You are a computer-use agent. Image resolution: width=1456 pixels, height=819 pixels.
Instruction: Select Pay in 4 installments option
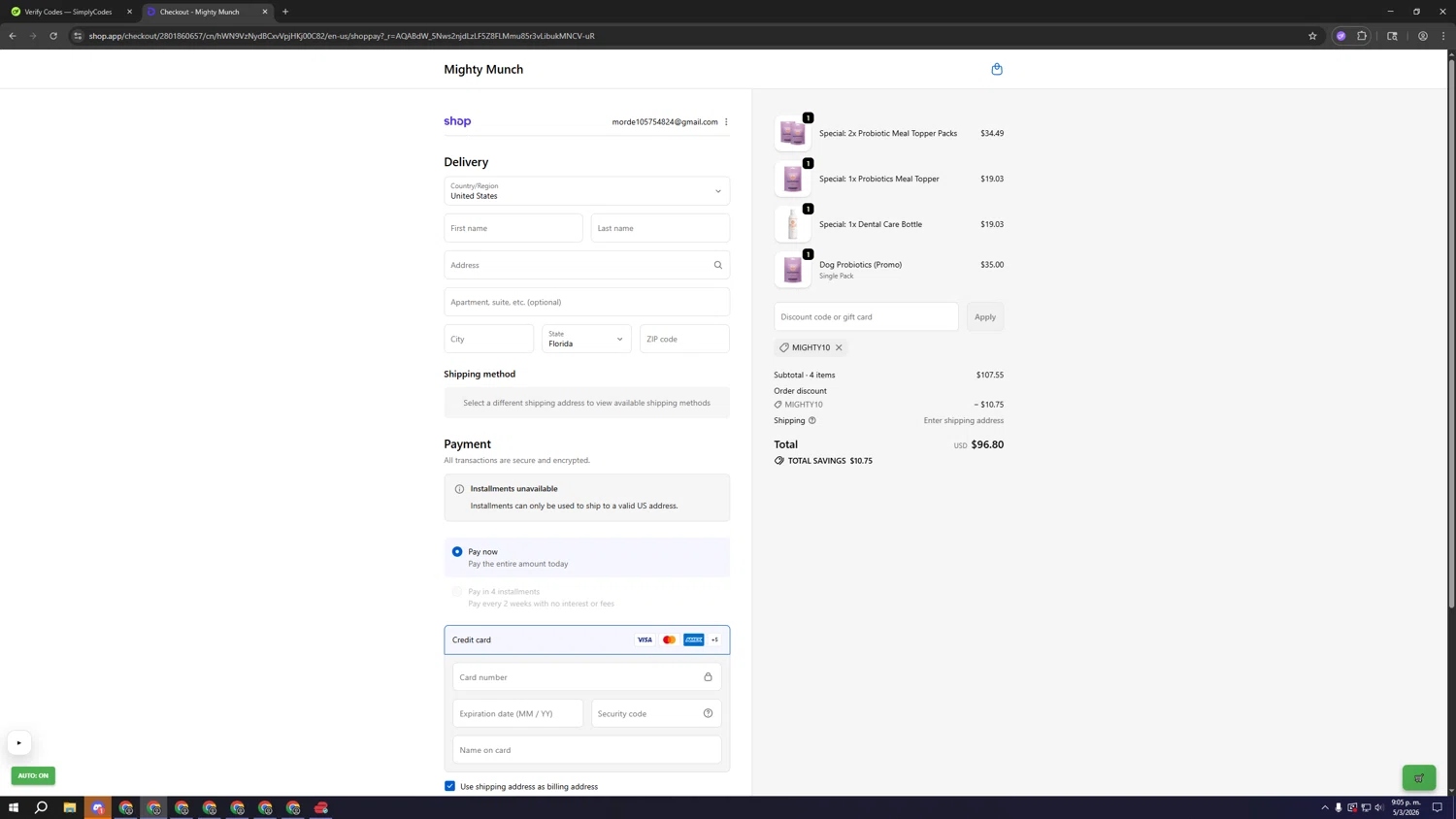457,591
